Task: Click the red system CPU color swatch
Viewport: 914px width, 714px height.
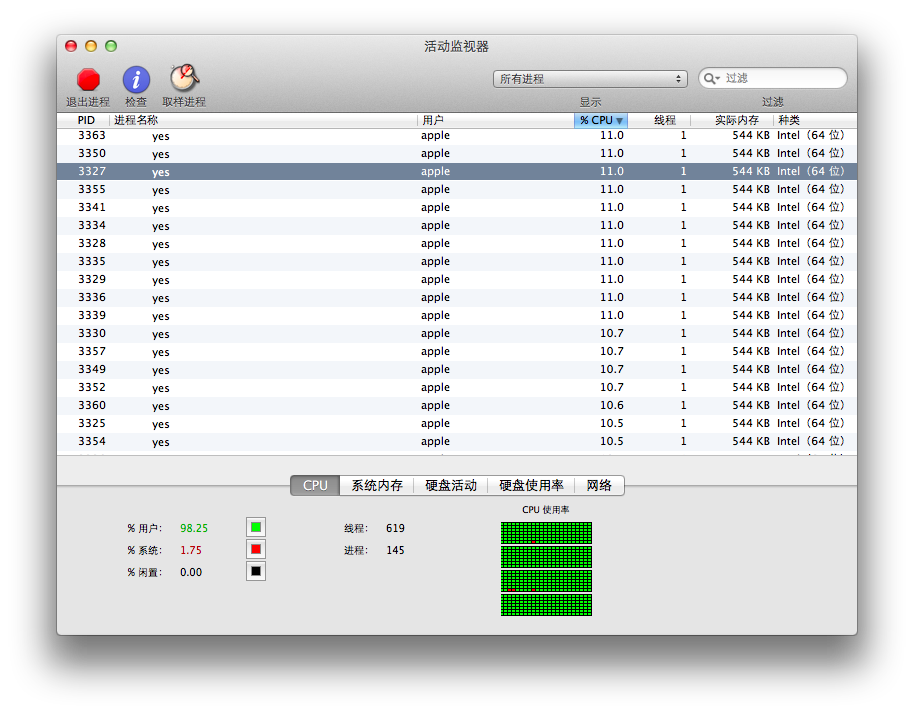Action: point(256,550)
